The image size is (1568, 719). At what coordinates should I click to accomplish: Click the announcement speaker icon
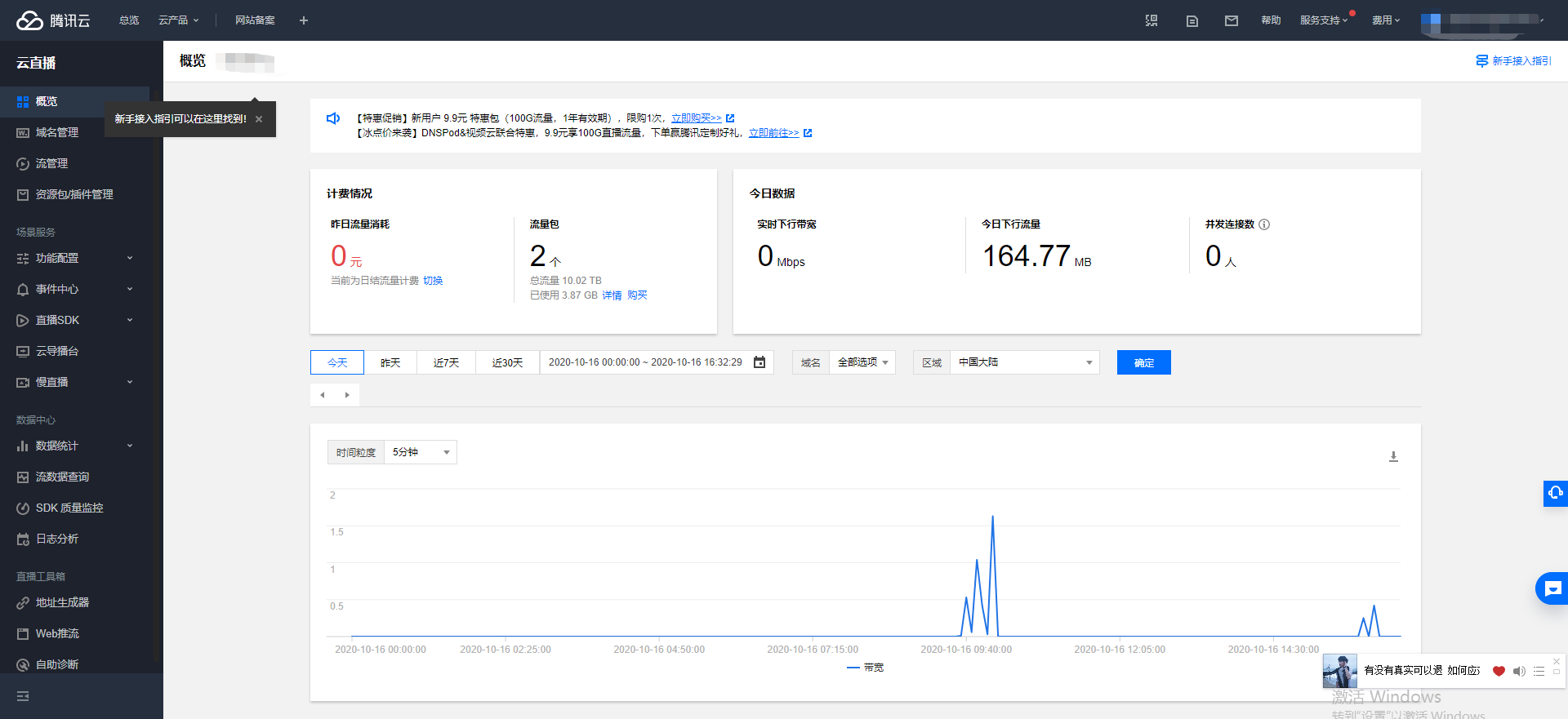click(x=333, y=118)
